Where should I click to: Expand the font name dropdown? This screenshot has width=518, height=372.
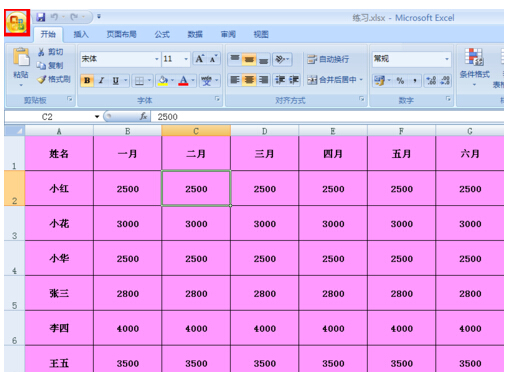(156, 59)
